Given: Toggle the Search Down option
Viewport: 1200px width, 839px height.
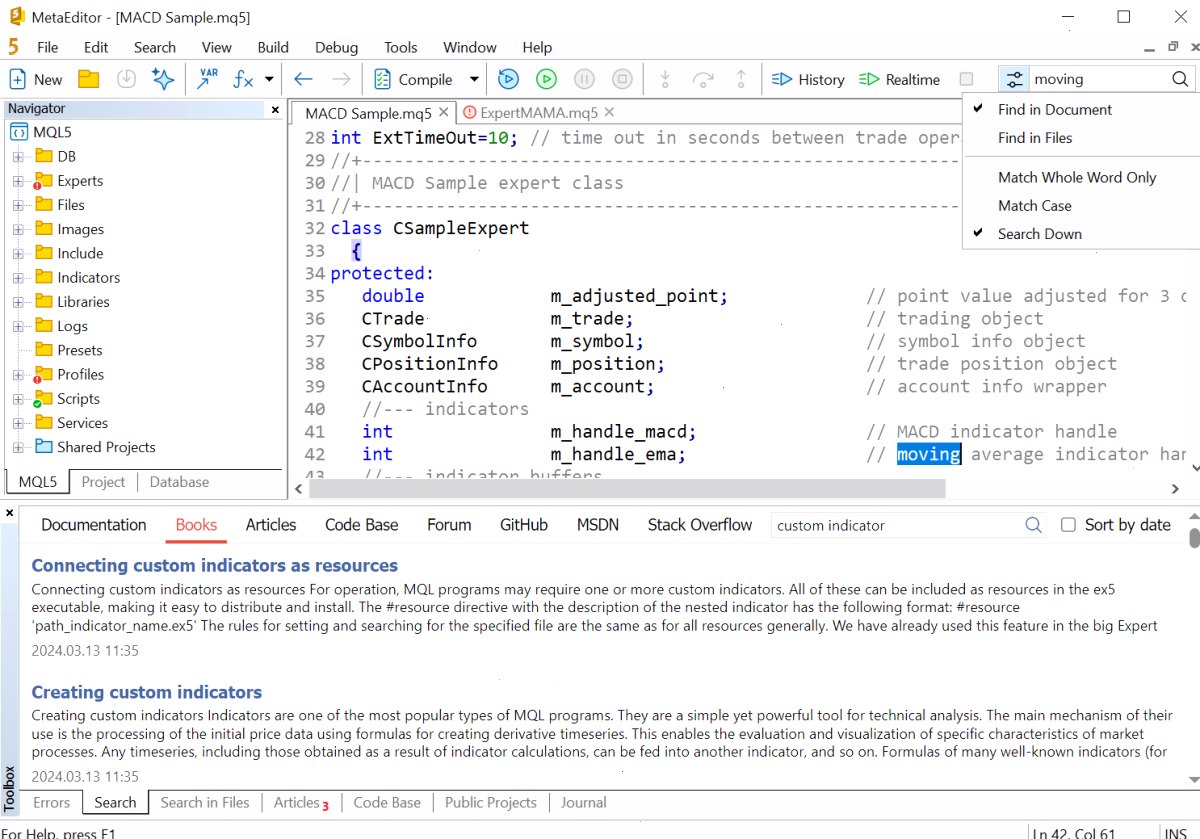Looking at the screenshot, I should (1040, 234).
